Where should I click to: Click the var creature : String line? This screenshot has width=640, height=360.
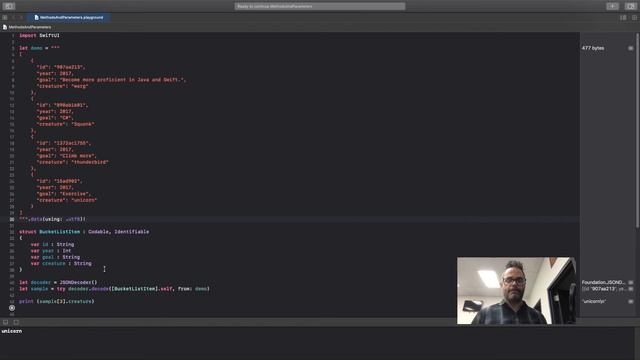(61, 264)
